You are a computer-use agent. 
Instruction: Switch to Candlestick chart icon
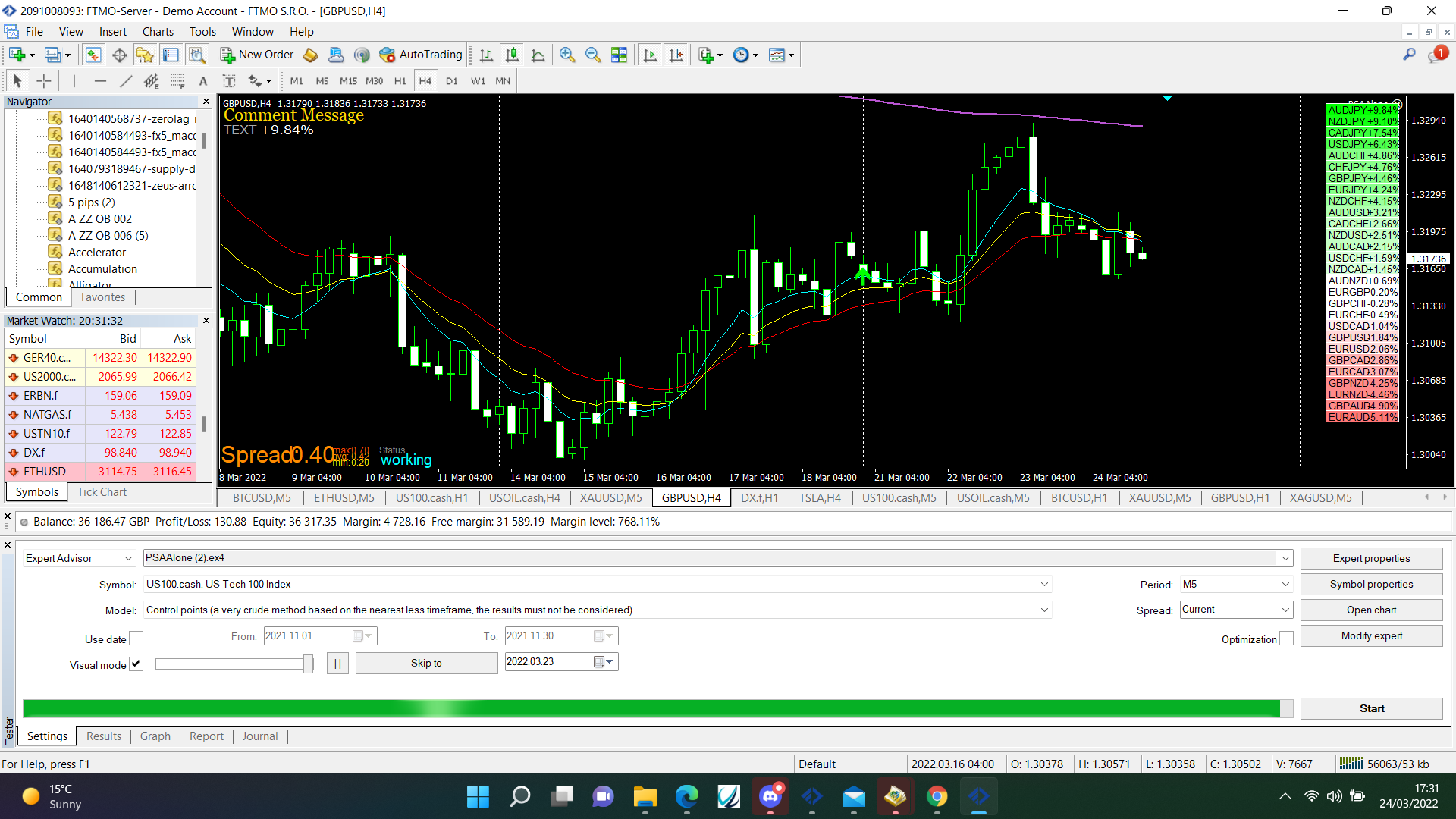tap(512, 55)
